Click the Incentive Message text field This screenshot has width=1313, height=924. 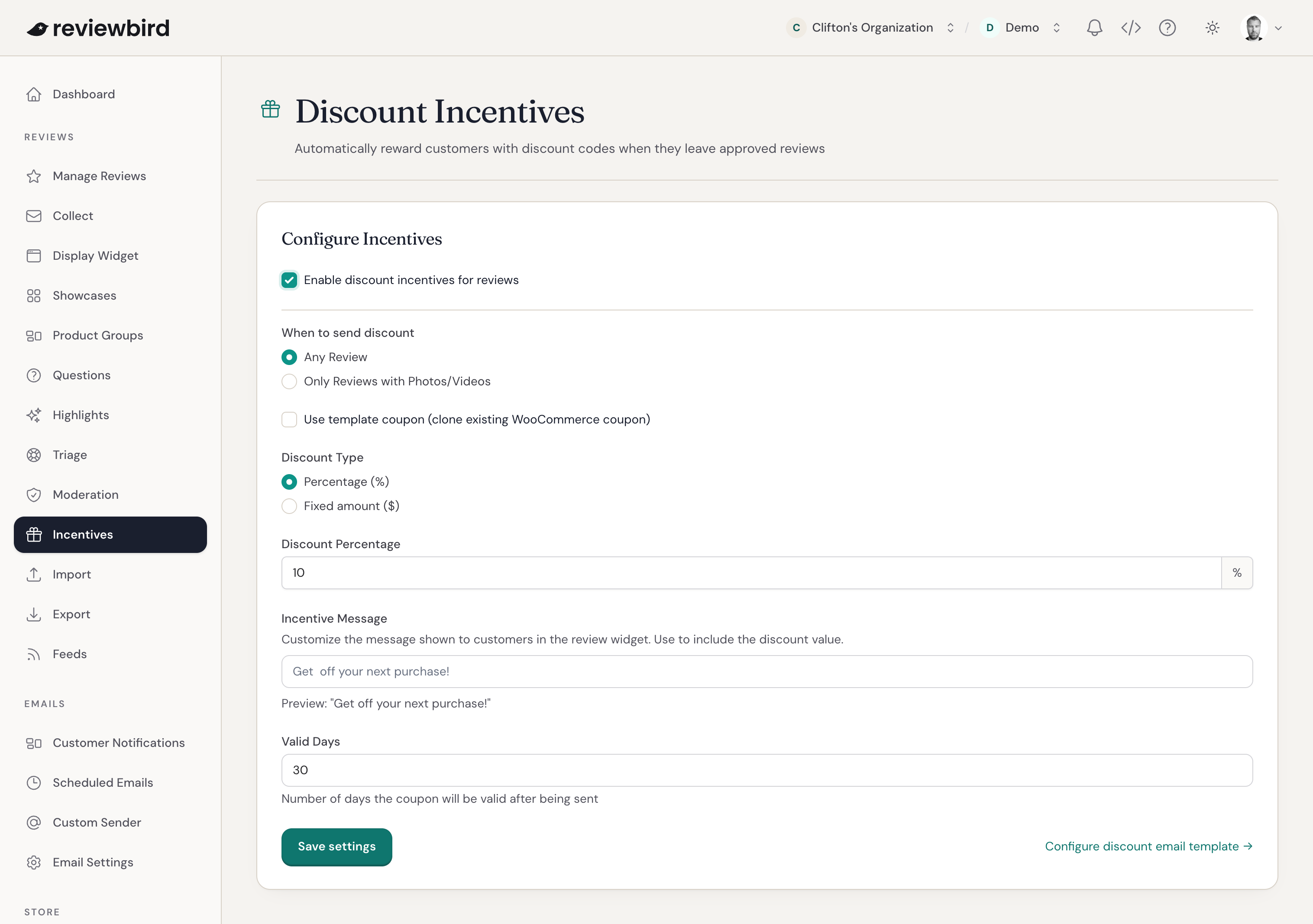point(767,671)
